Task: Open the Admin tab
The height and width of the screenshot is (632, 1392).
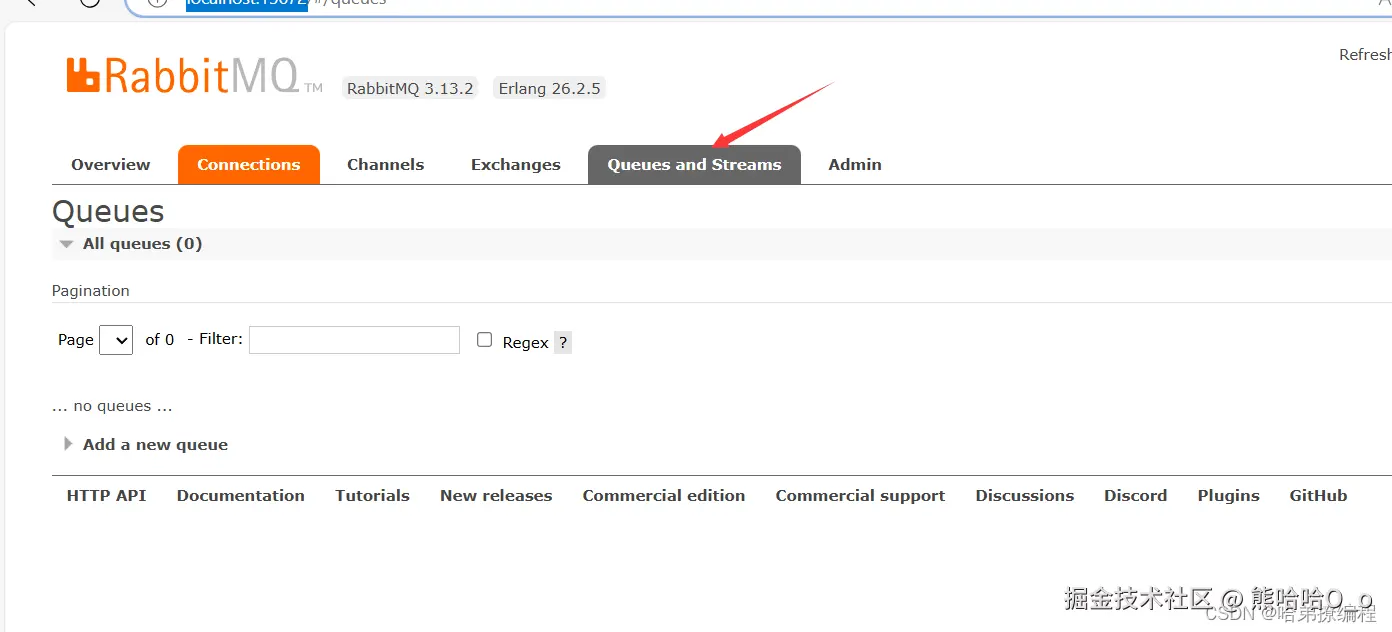Action: pos(855,165)
